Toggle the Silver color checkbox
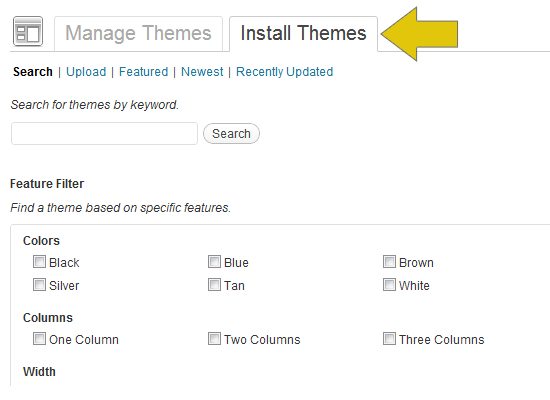Image resolution: width=550 pixels, height=400 pixels. point(39,285)
